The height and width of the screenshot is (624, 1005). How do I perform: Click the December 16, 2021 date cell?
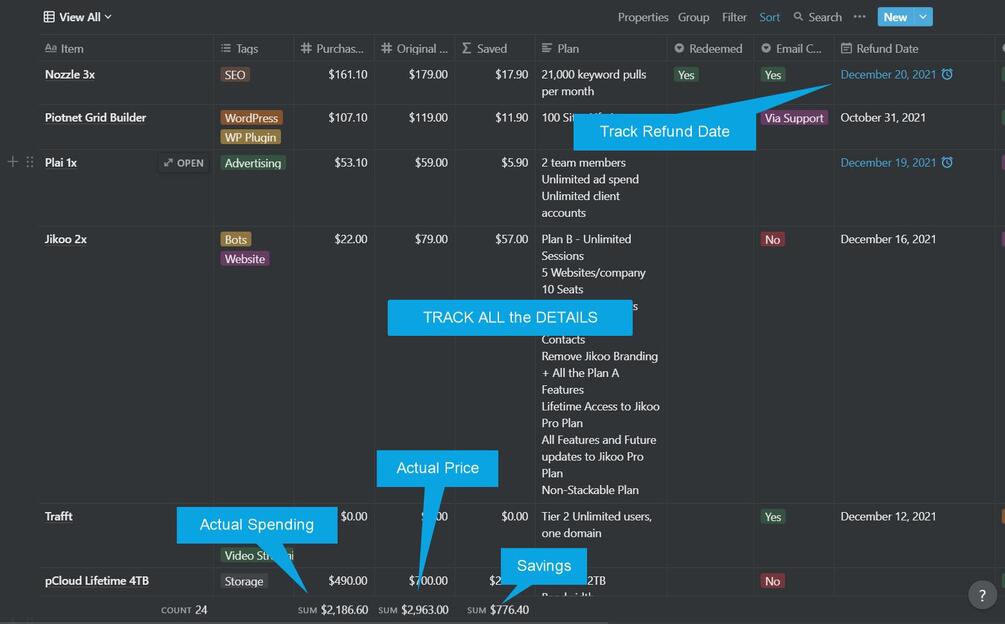pyautogui.click(x=888, y=239)
